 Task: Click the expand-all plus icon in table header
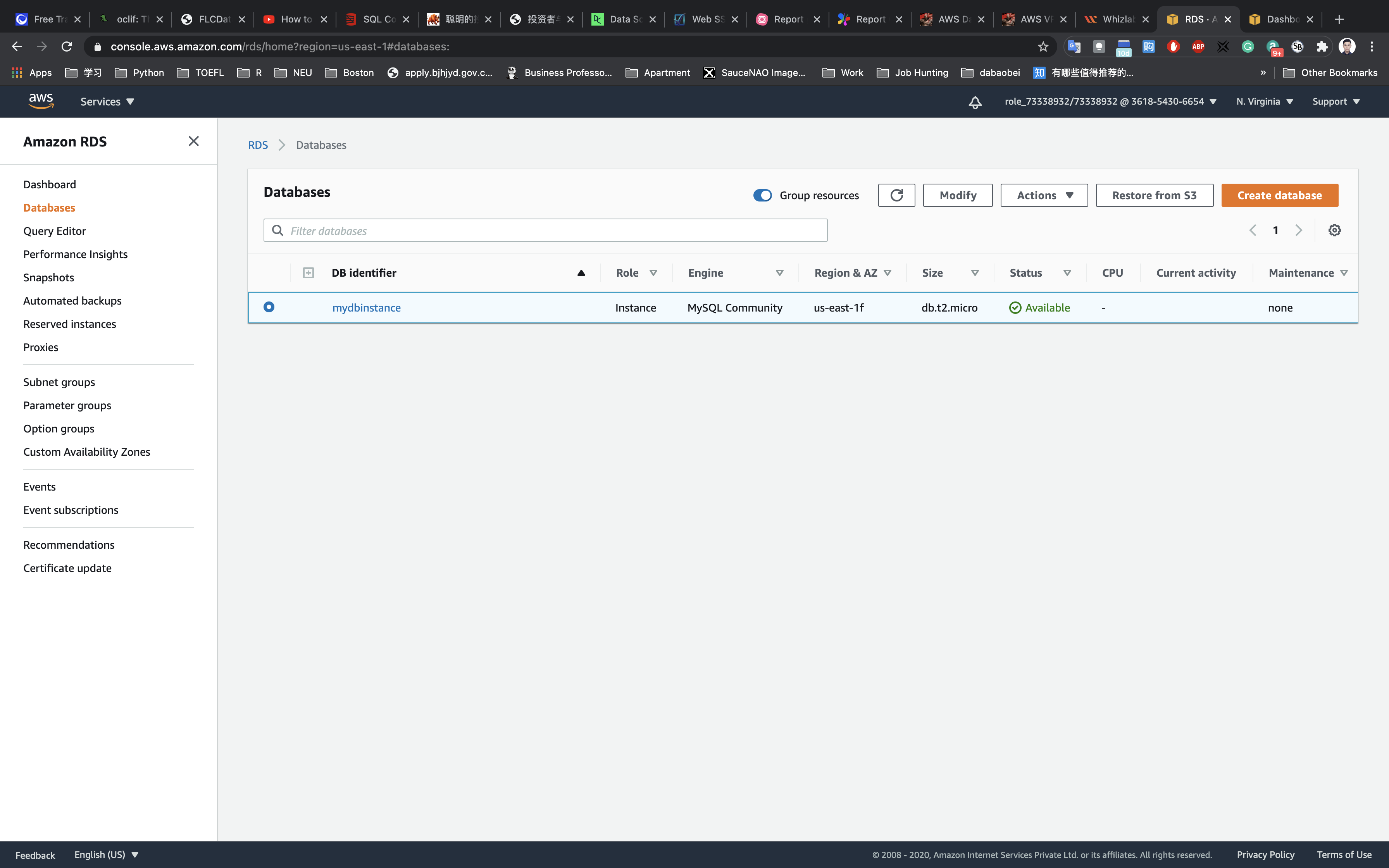coord(308,273)
